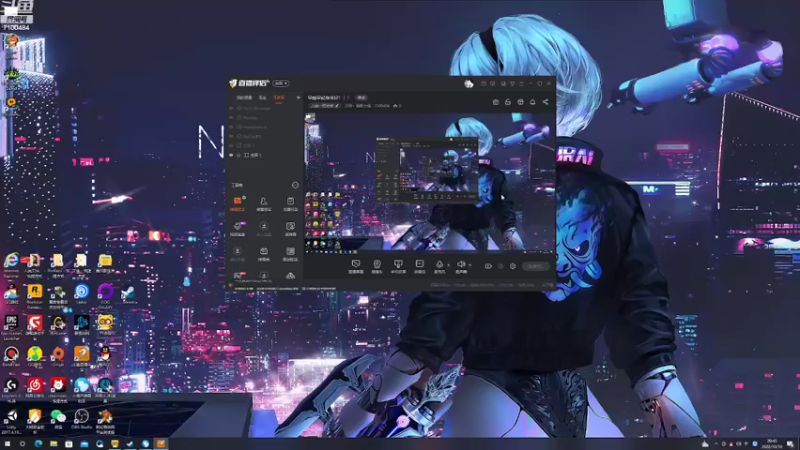The height and width of the screenshot is (450, 800).
Task: Open the gear settings beside the start button
Action: pos(513,266)
